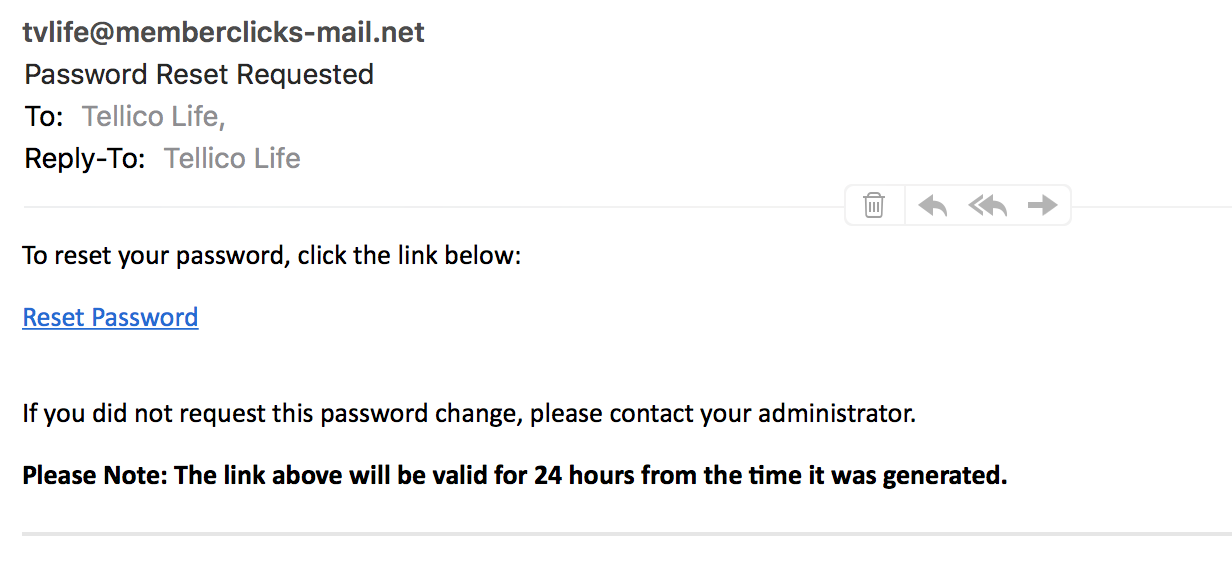
Task: Click the horizontal divider below the note
Action: pos(627,534)
